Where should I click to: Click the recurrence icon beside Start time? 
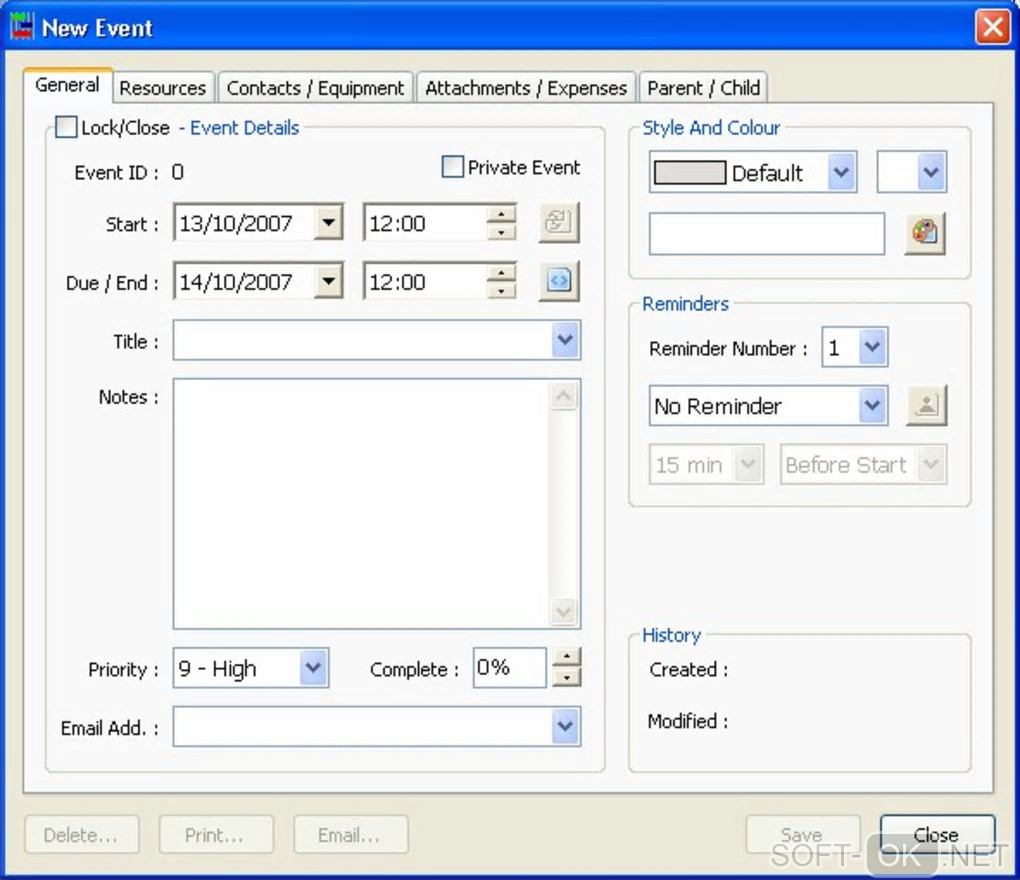pos(559,222)
